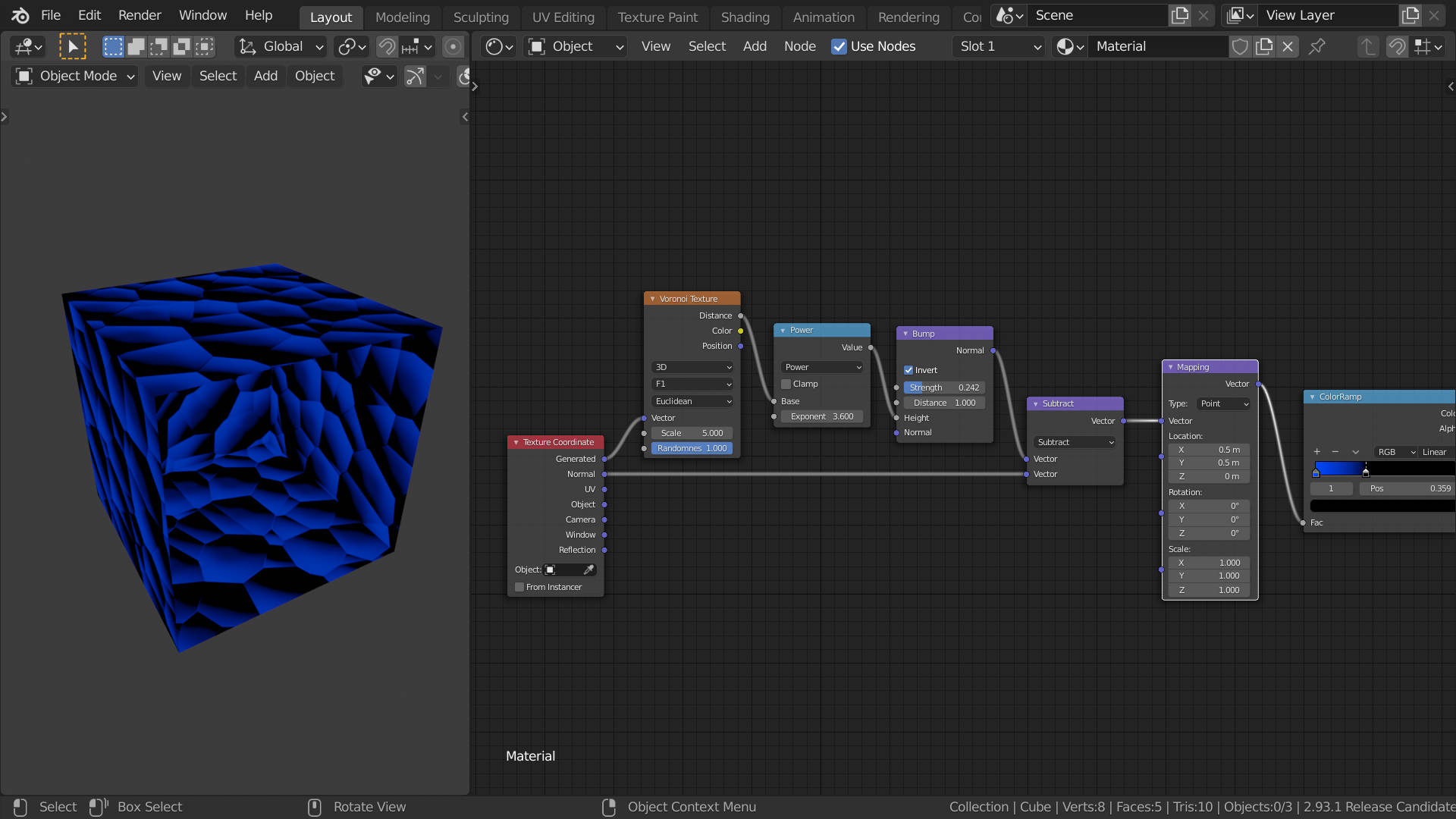Screen dimensions: 1456x819
Task: Toggle proportional editing icon
Action: (453, 46)
